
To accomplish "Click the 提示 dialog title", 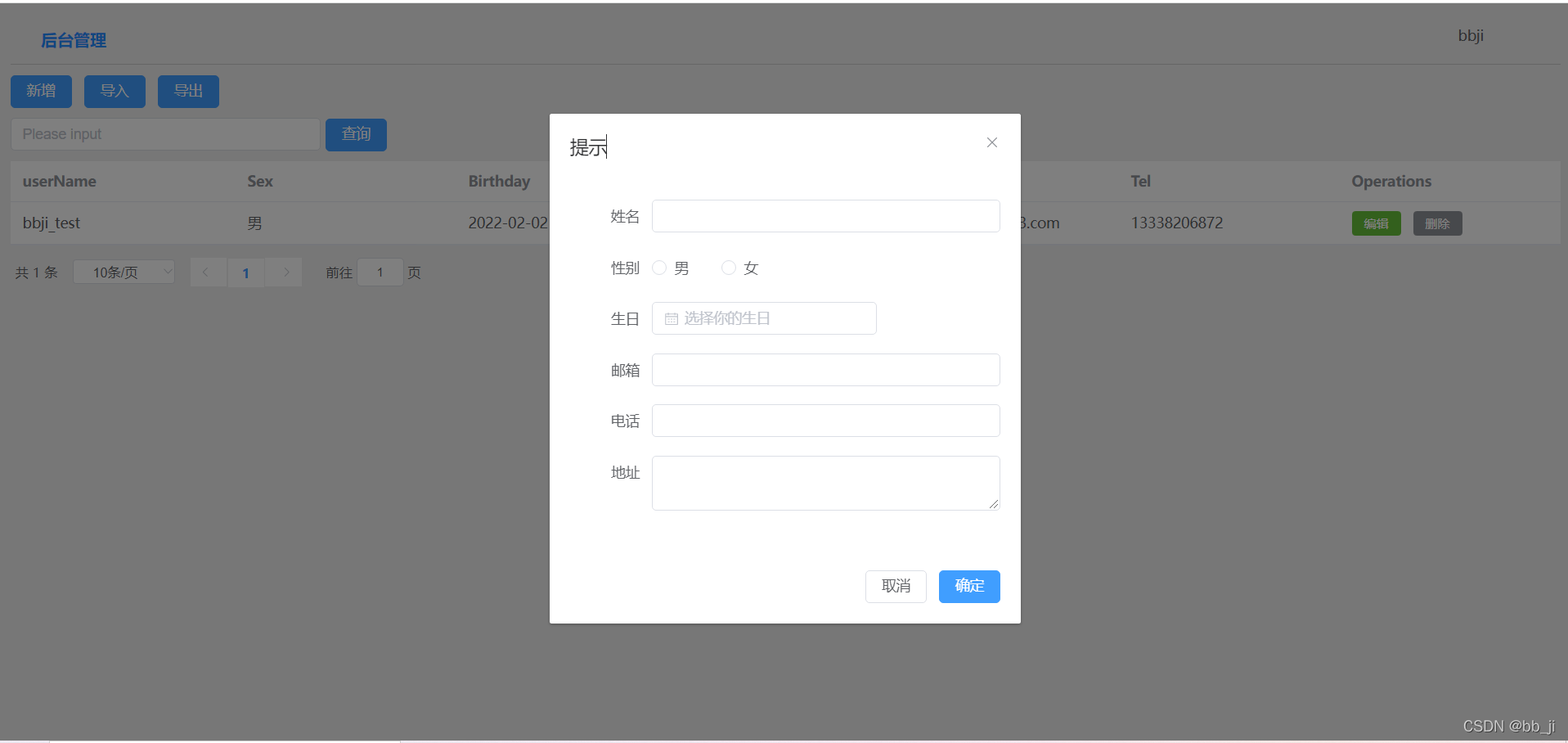I will (x=588, y=147).
